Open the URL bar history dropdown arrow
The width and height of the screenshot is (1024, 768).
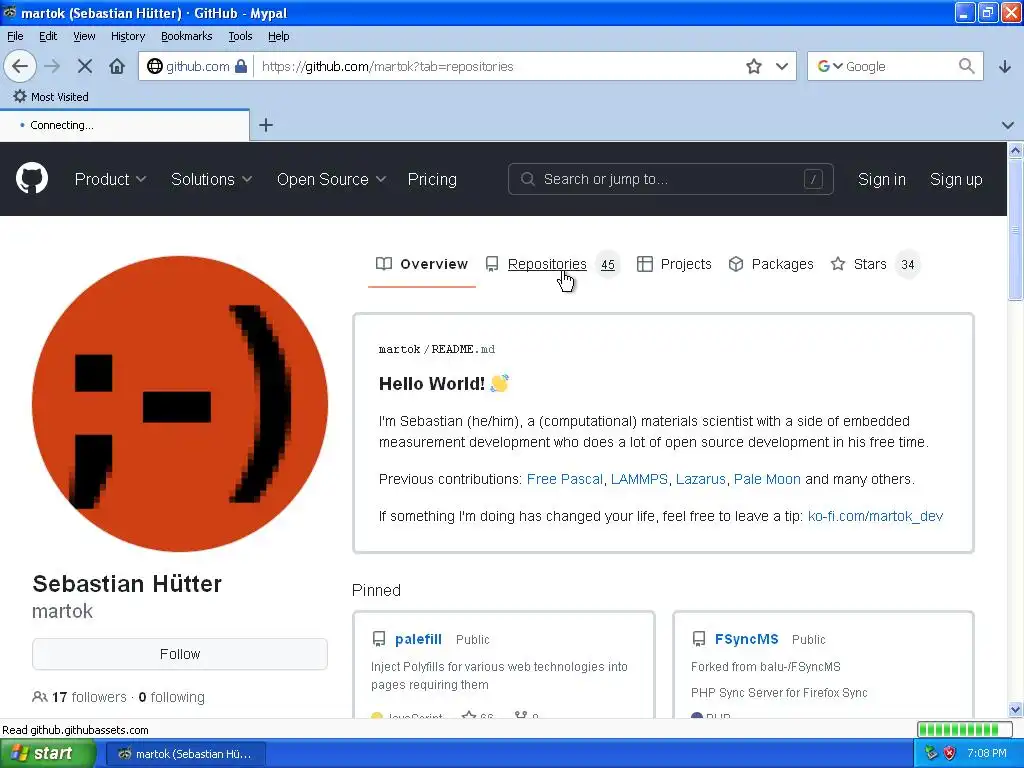[782, 66]
